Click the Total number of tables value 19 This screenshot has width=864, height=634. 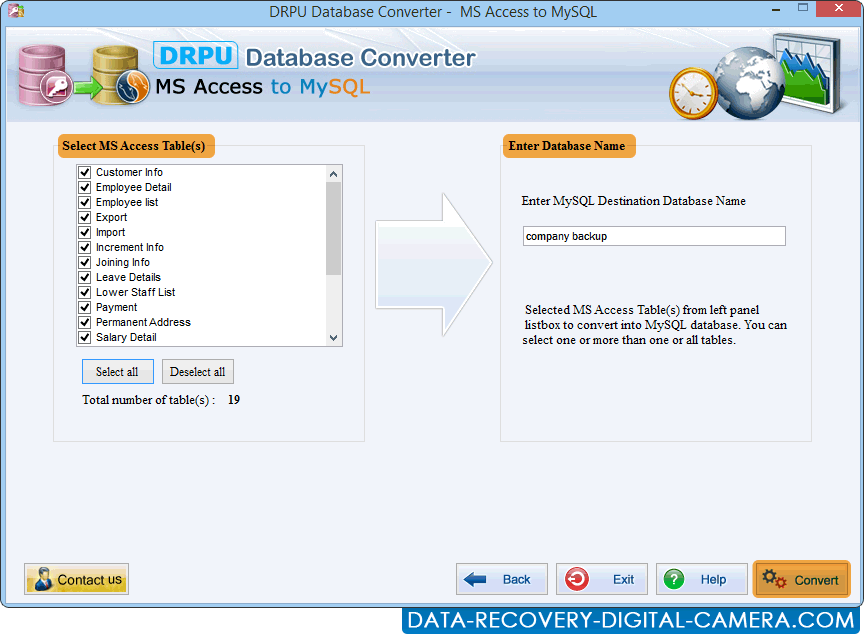[x=234, y=400]
